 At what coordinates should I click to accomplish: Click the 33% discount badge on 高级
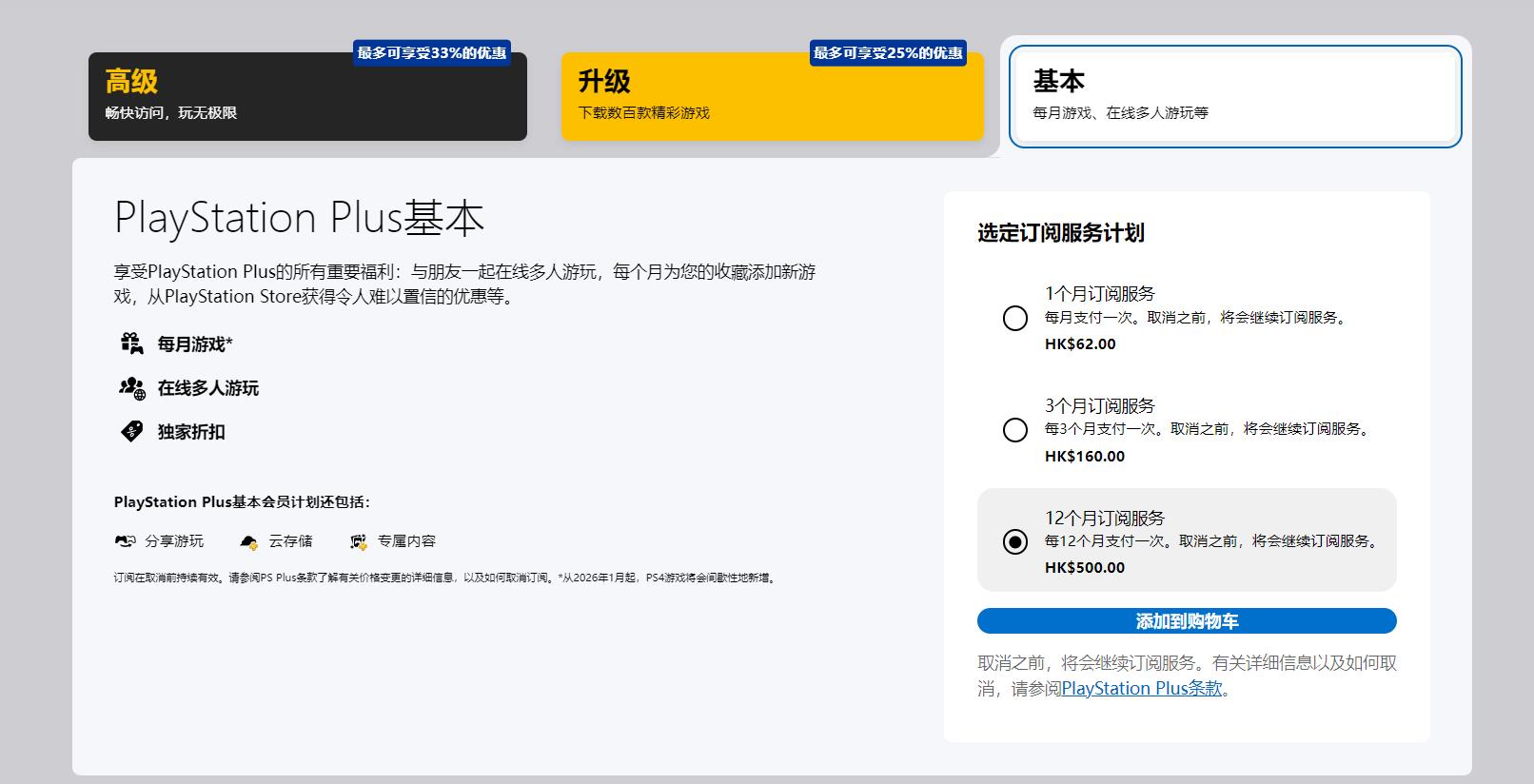pyautogui.click(x=432, y=53)
